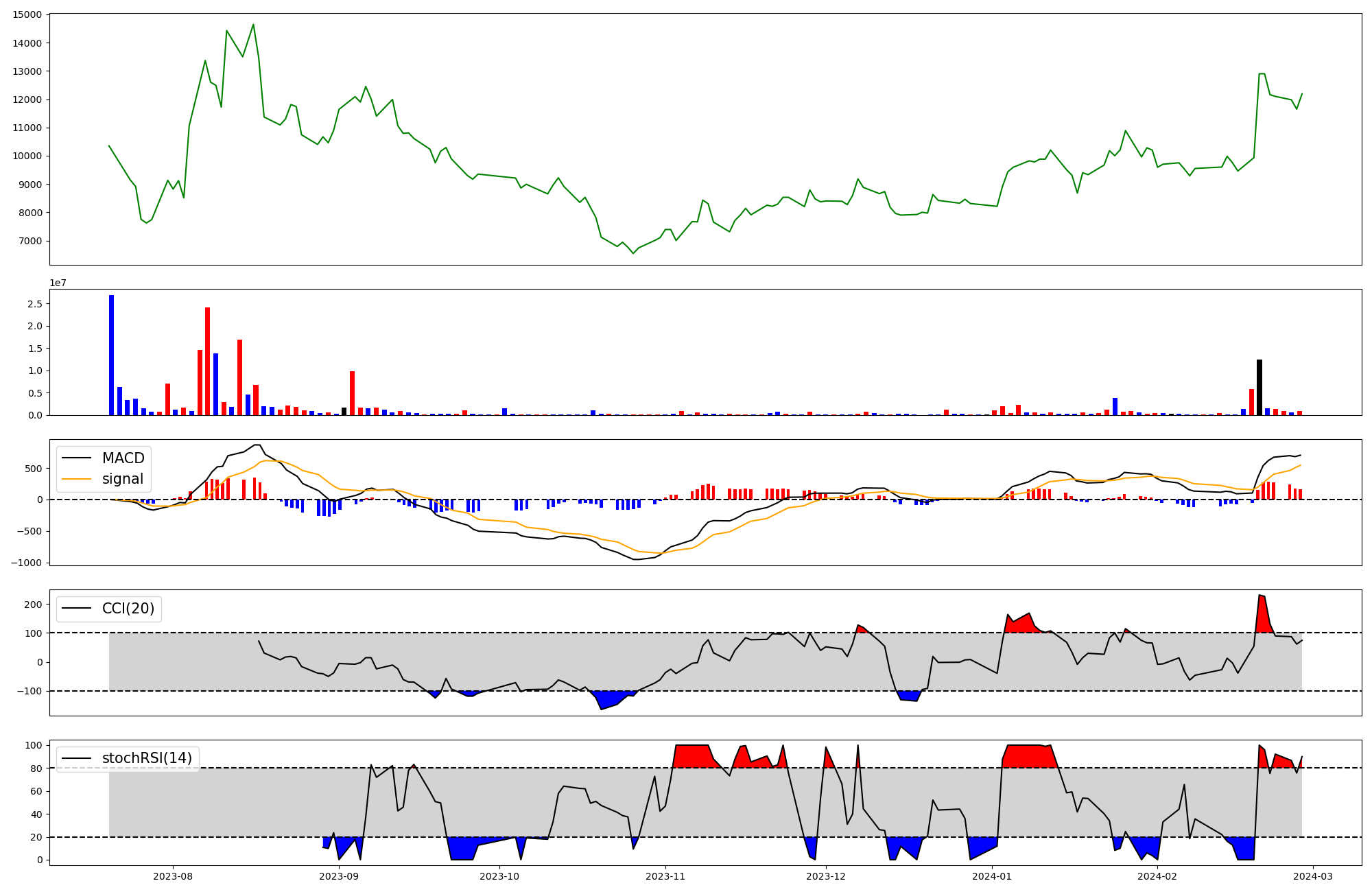This screenshot has width=1372, height=892.
Task: Click the -1000 MACD axis tick label
Action: pos(25,563)
